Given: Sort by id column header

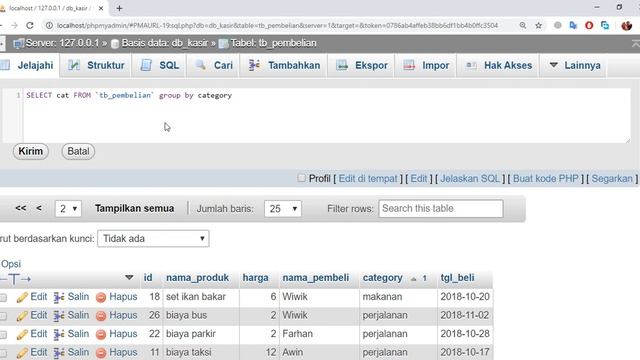Looking at the screenshot, I should tap(148, 278).
